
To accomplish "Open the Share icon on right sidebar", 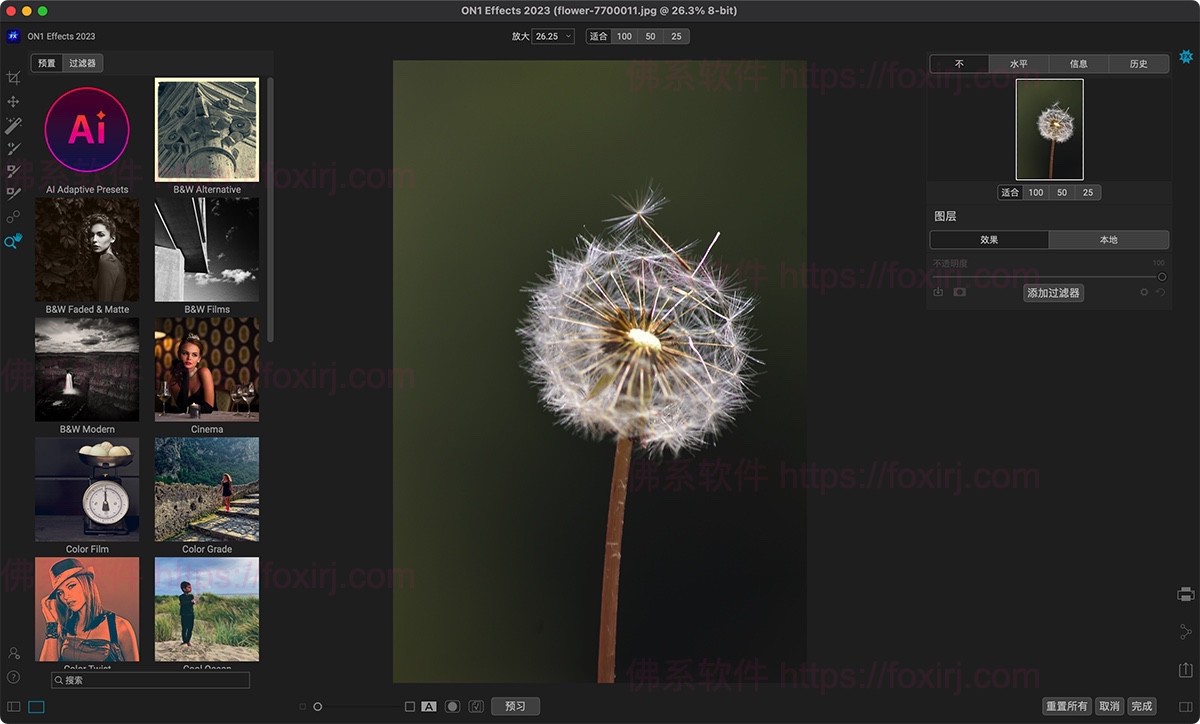I will 1186,632.
